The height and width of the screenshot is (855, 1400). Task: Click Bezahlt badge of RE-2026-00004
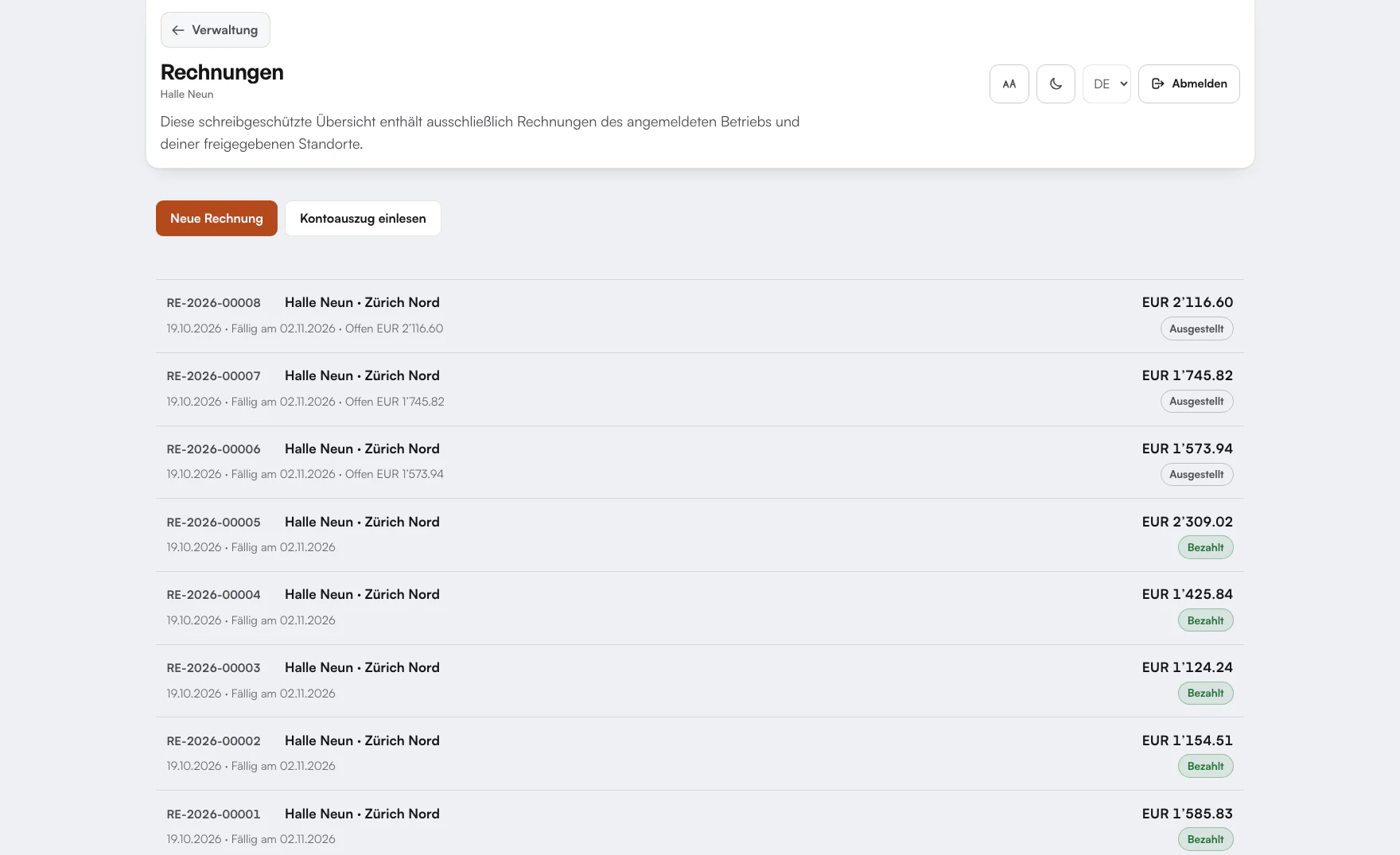(1205, 620)
